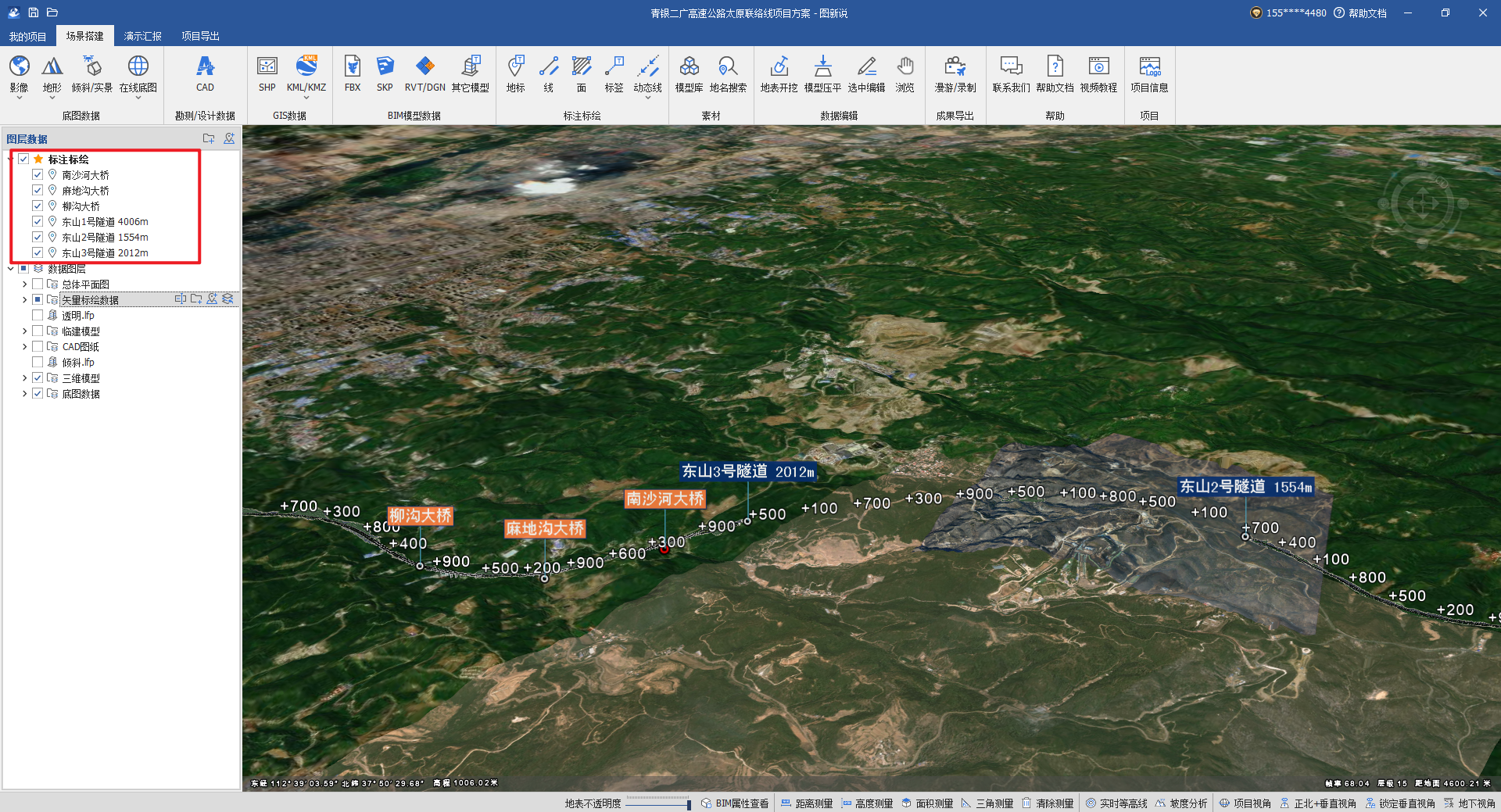The height and width of the screenshot is (812, 1501).
Task: Open the 项目导出 ribbon tab
Action: 200,36
